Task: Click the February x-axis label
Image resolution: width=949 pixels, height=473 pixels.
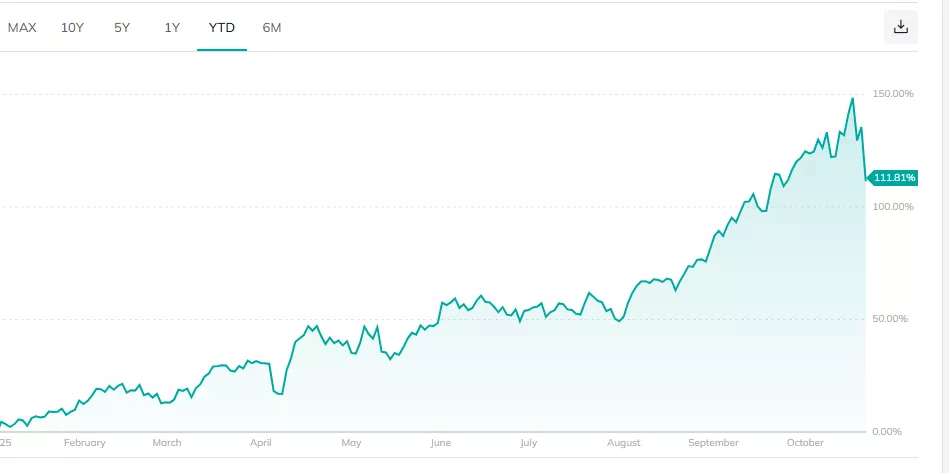Action: (x=84, y=442)
